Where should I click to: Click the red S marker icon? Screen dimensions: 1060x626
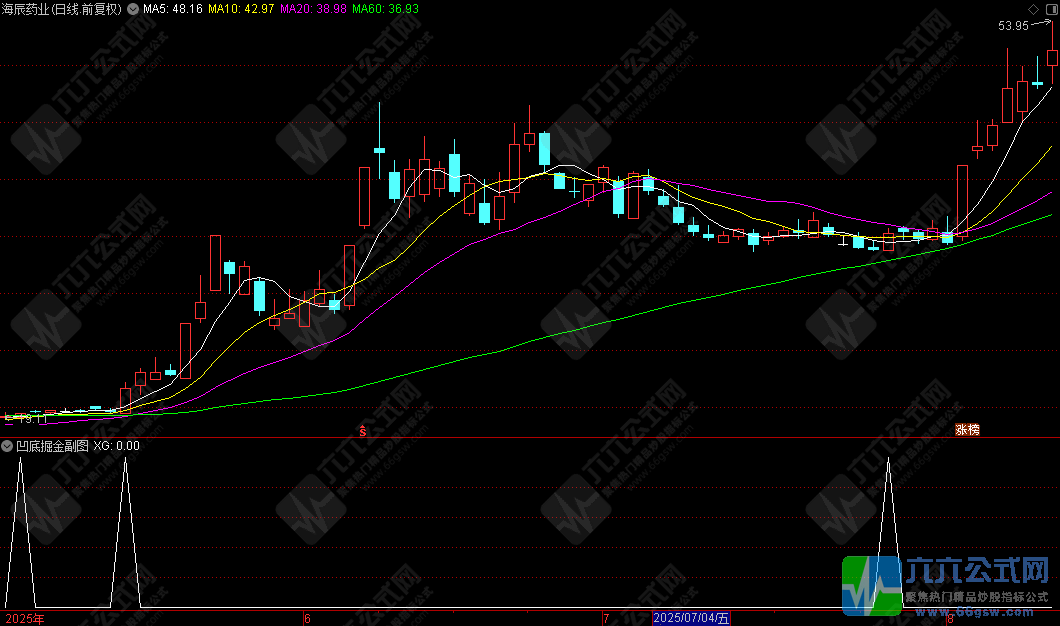(x=363, y=431)
